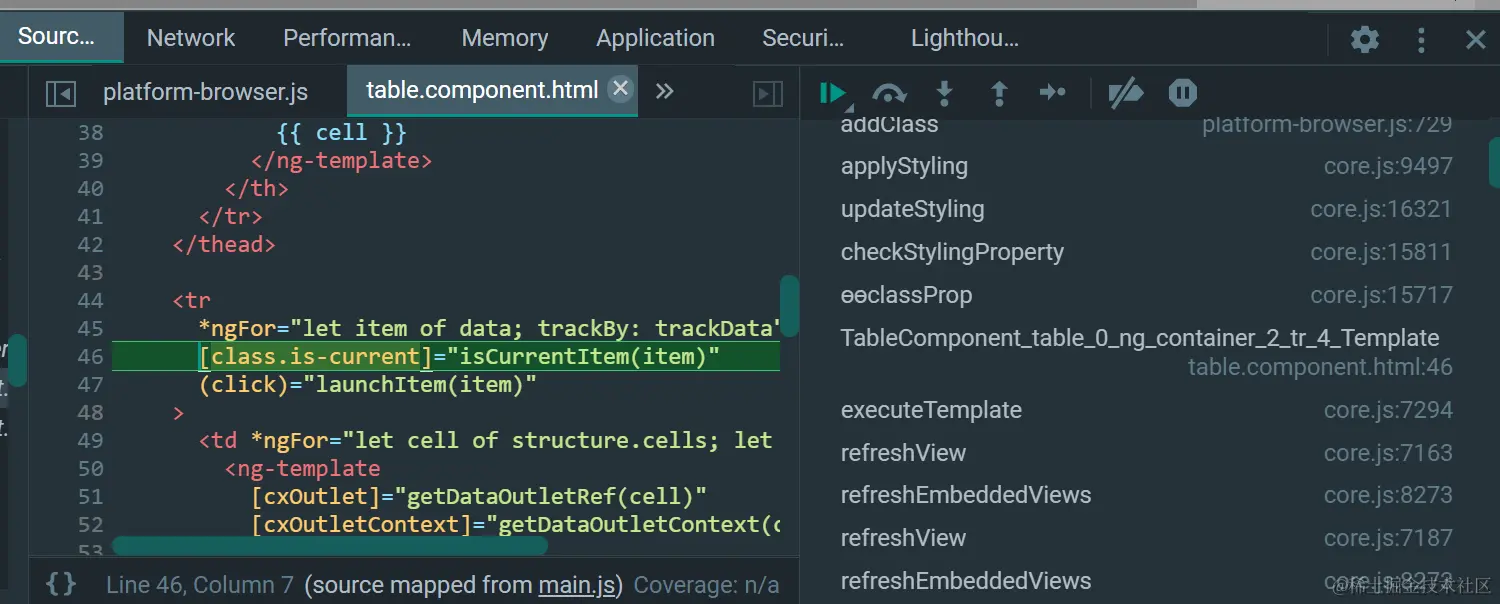Screen dimensions: 1500x604
Task: Hide the debugger sidebar
Action: coord(767,93)
